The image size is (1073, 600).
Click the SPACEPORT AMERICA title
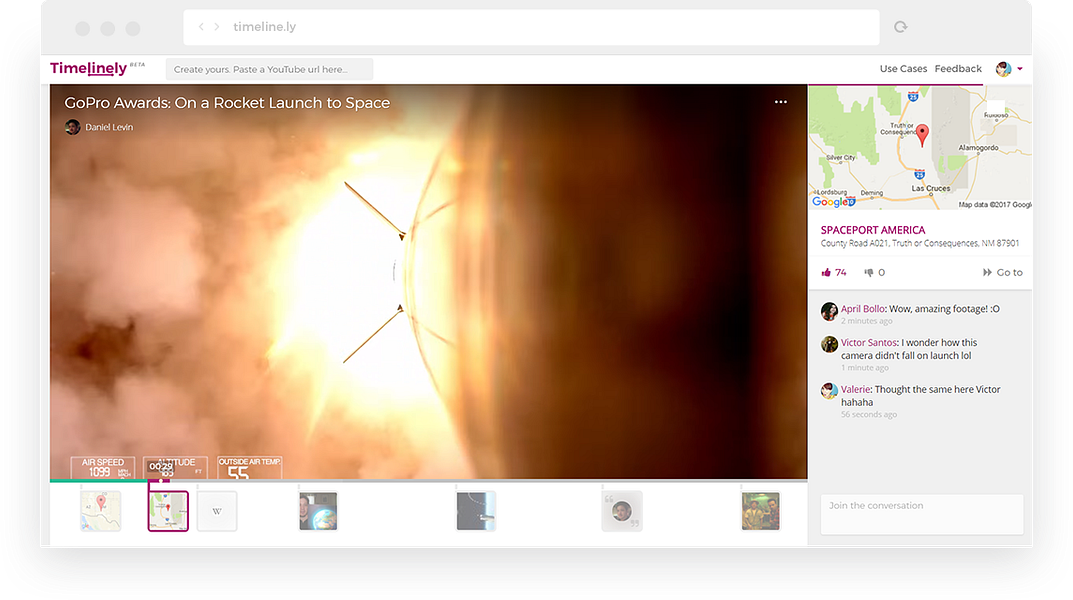pos(872,231)
